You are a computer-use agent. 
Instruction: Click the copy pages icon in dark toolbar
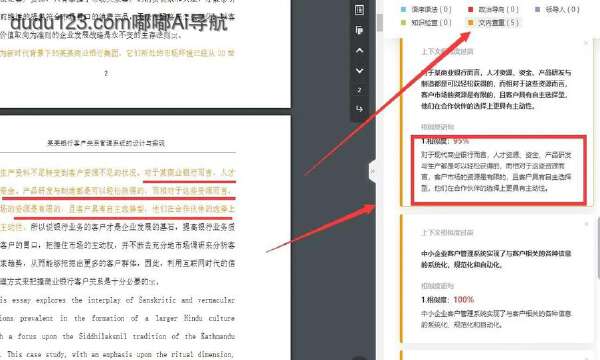point(359,30)
